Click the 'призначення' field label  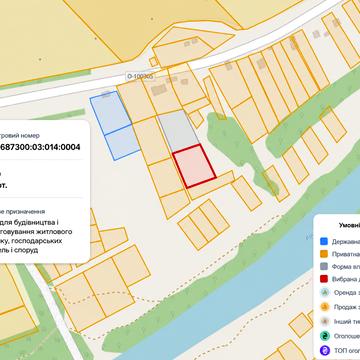pos(25,212)
